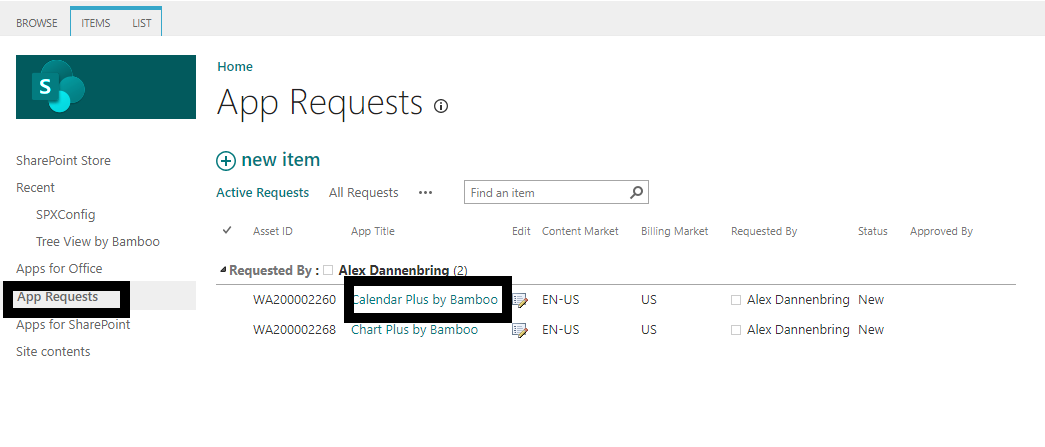
Task: Click edit icon for Calendar Plus row
Action: [x=520, y=301]
